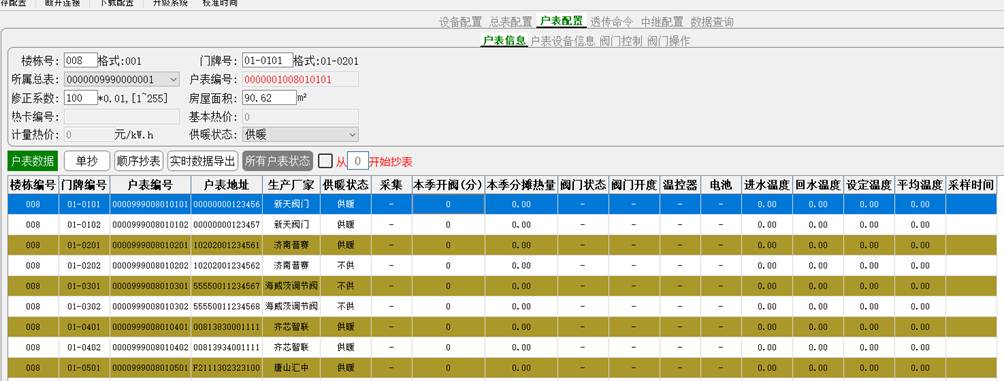Check the 从...开始抄表 checkbox
This screenshot has height=381, width=1004.
(x=325, y=161)
